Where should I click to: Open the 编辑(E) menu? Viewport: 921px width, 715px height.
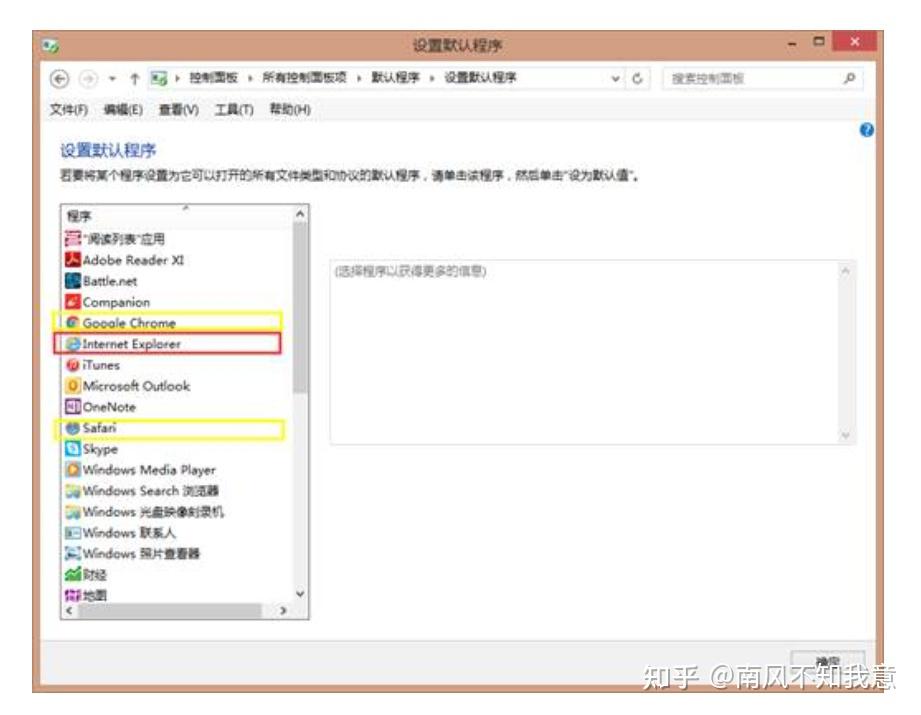coord(123,109)
